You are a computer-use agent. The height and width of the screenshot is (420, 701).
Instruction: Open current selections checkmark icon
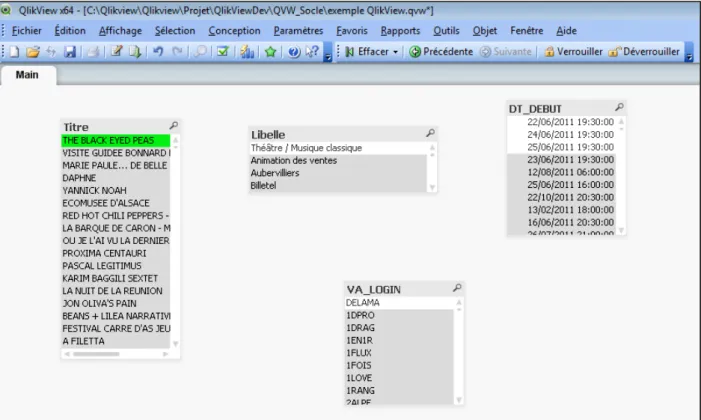223,52
